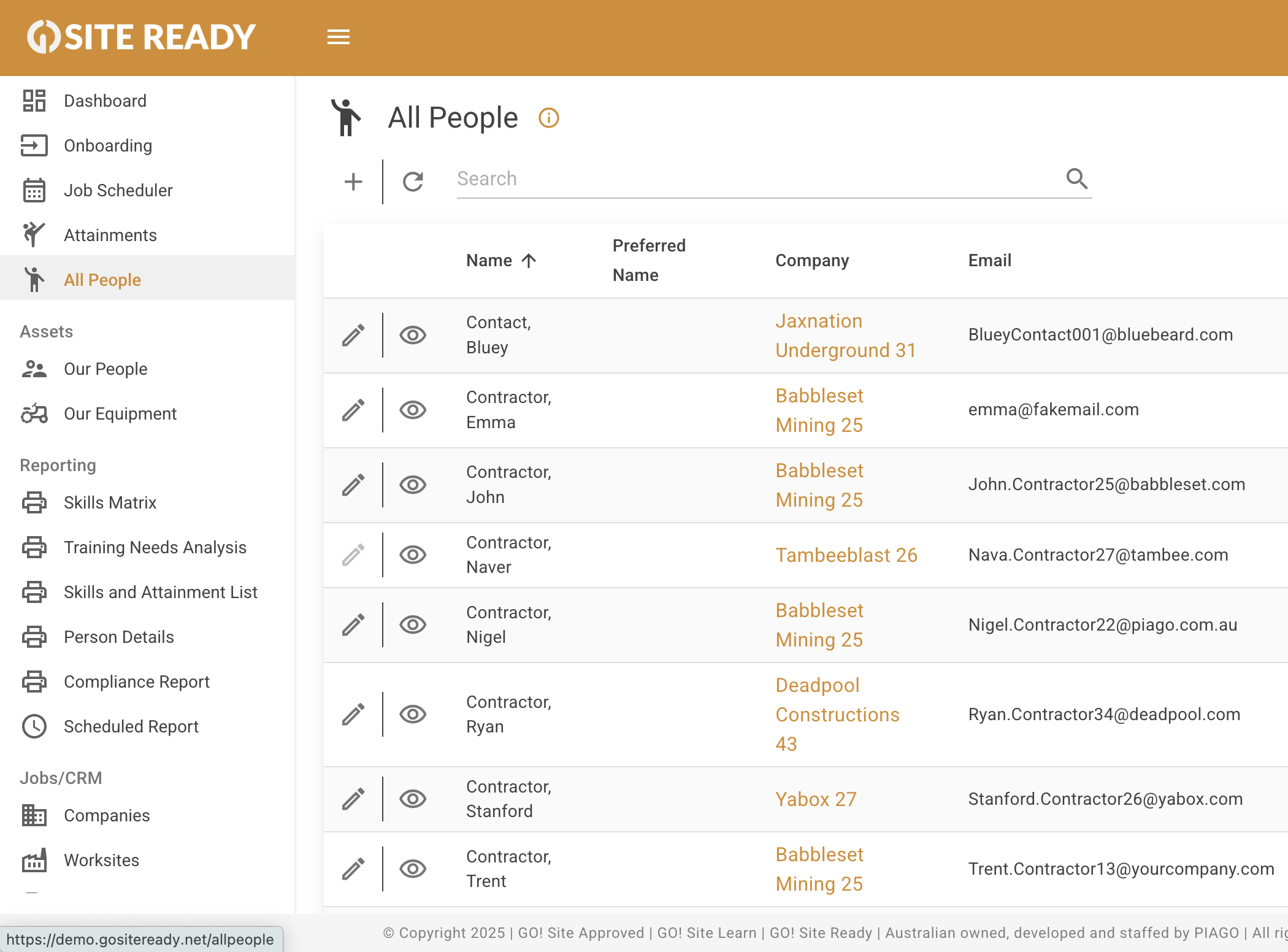Open Our Equipment under Assets
The width and height of the screenshot is (1288, 952).
[147, 413]
